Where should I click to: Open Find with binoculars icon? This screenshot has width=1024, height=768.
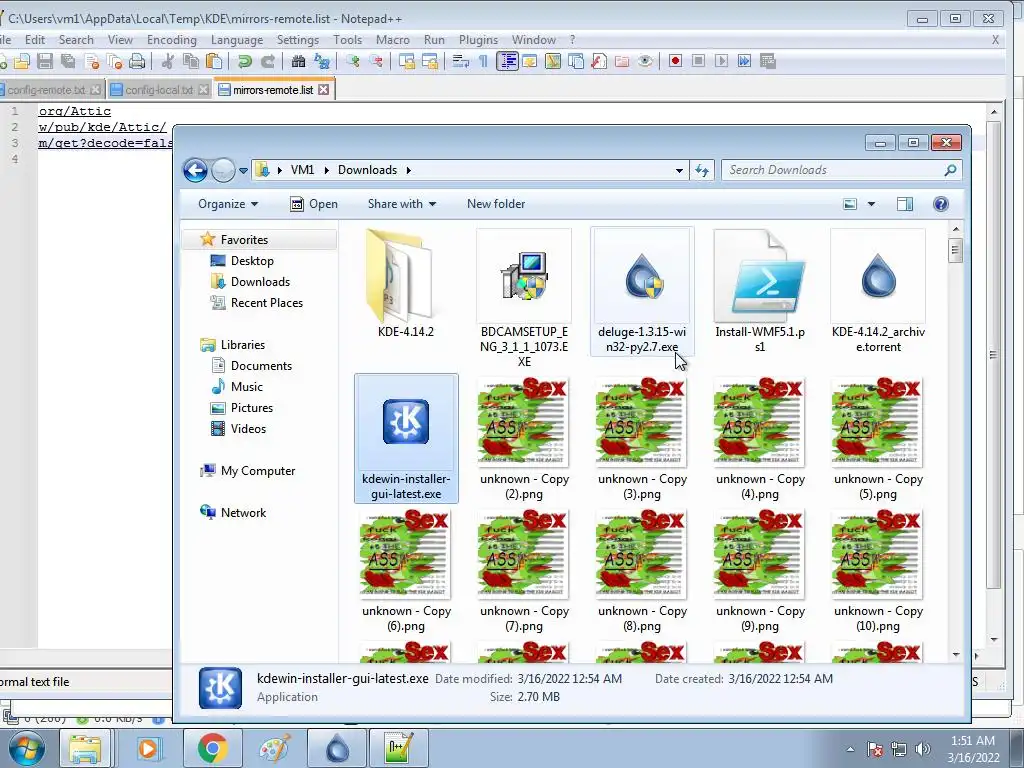coord(298,61)
